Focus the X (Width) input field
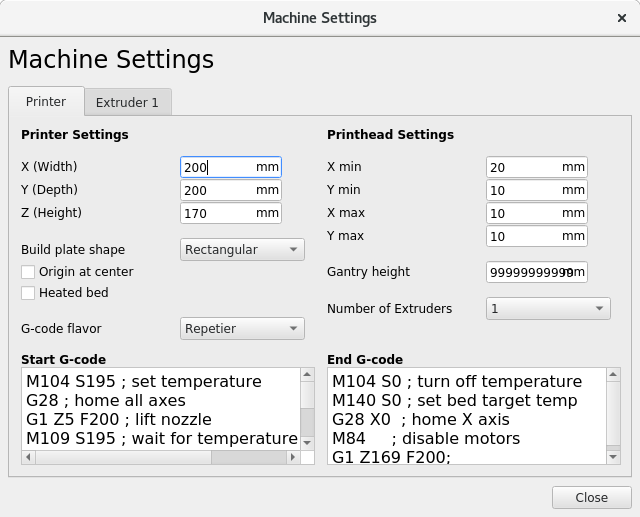 tap(231, 167)
